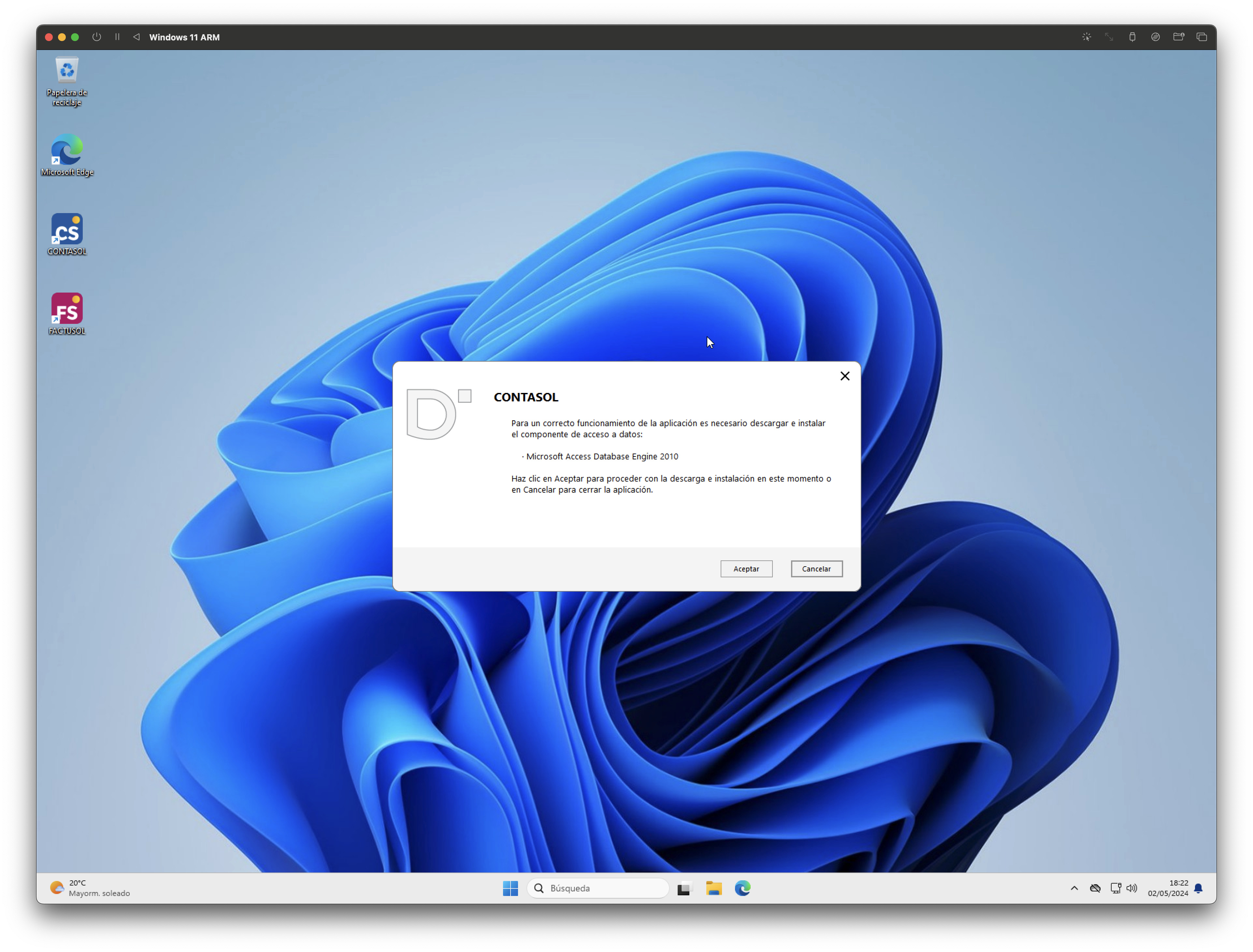Click the back triangle icon in VM title bar
The width and height of the screenshot is (1253, 952).
(137, 37)
